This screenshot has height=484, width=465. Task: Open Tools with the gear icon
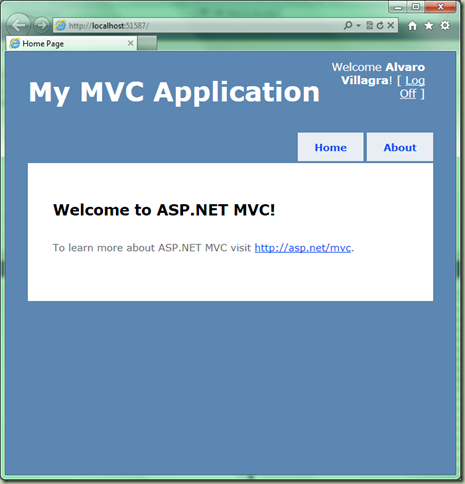click(x=445, y=26)
